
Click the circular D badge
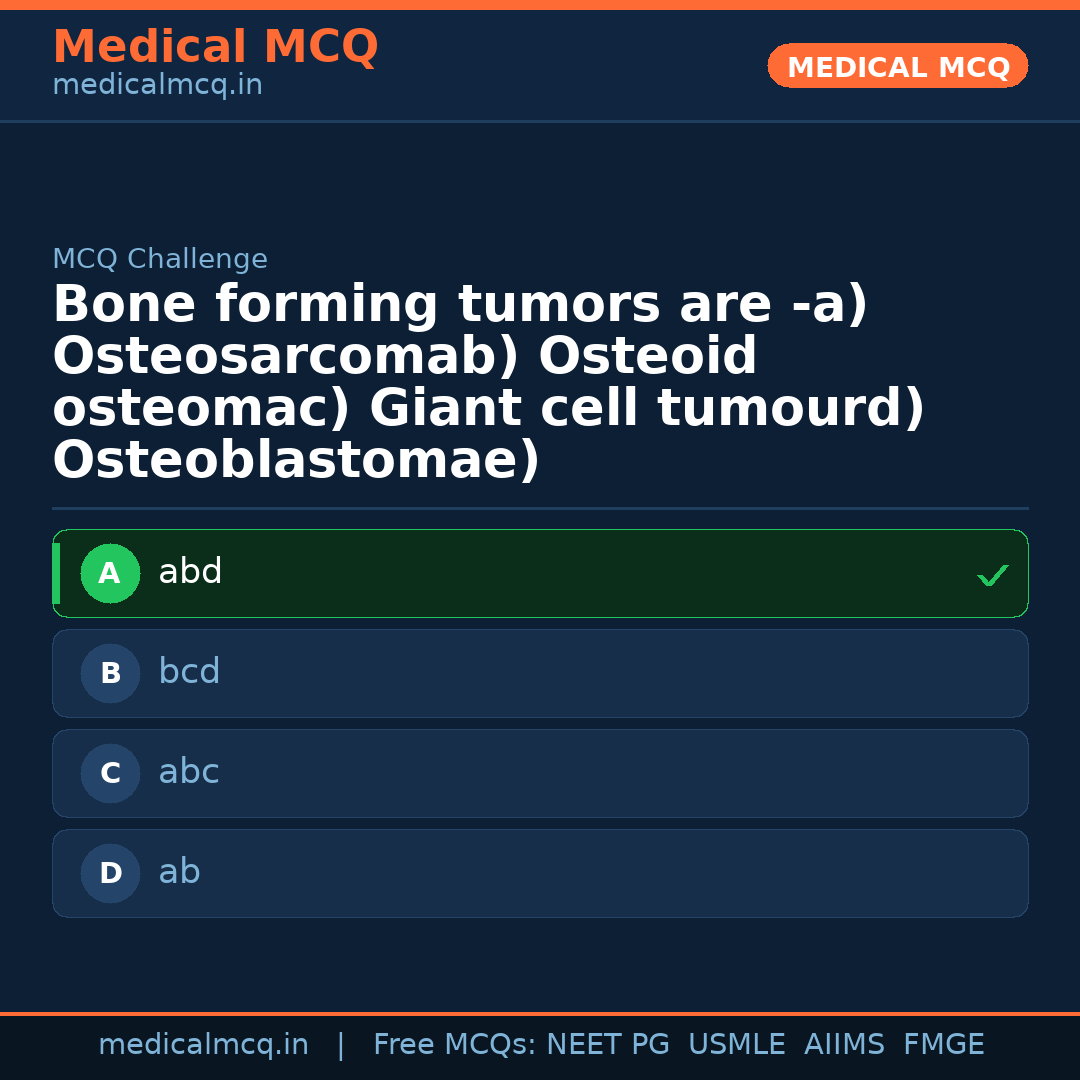[110, 873]
